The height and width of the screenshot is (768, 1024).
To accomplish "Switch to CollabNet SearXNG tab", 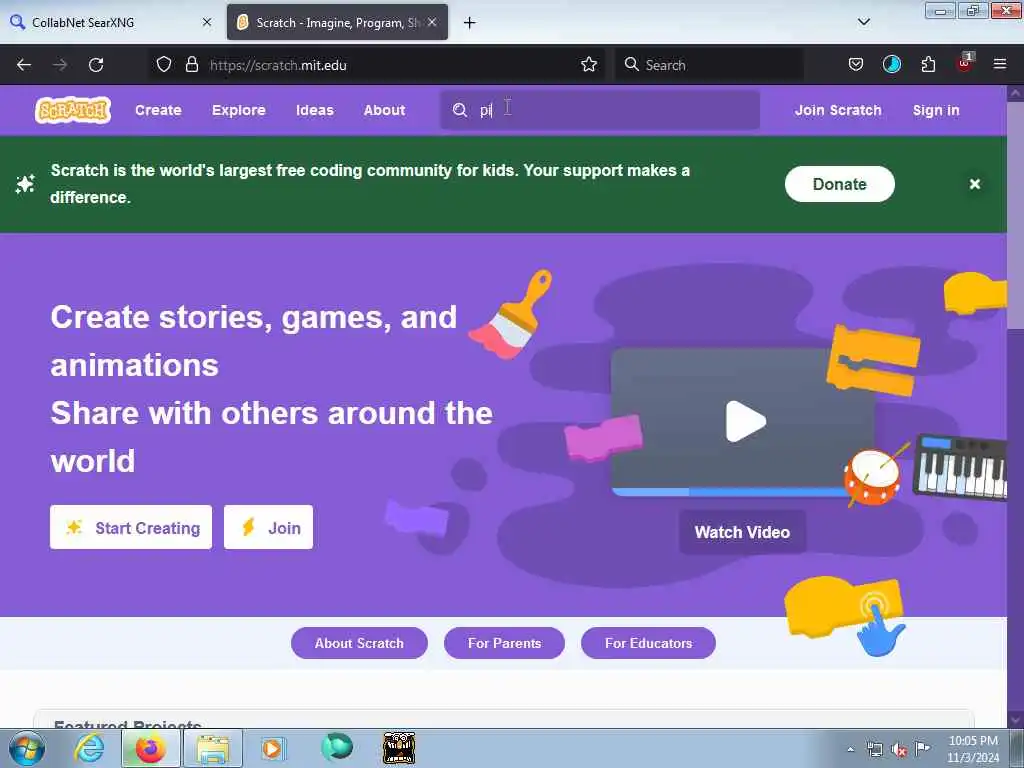I will tap(111, 22).
